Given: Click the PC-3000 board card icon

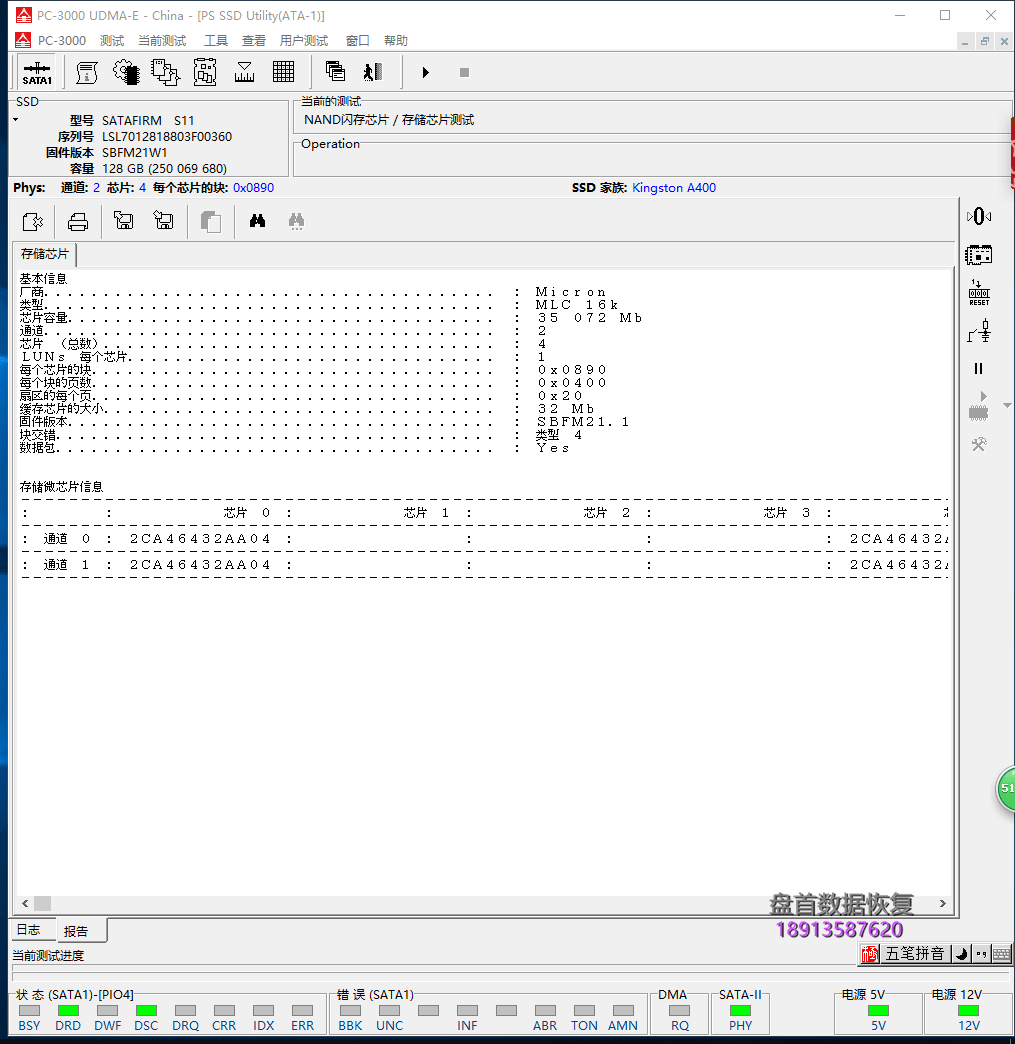Looking at the screenshot, I should tap(978, 255).
